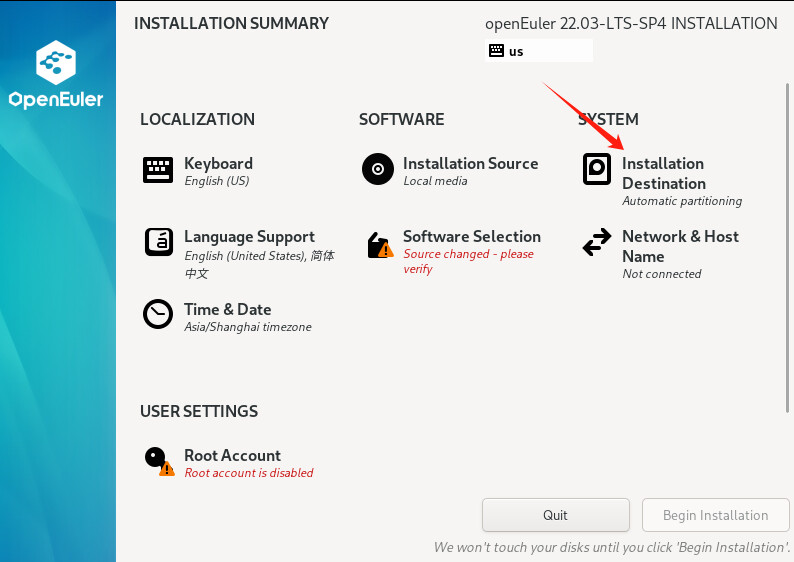
Task: Select the Asia/Shanghai timezone entry
Action: pos(248,327)
